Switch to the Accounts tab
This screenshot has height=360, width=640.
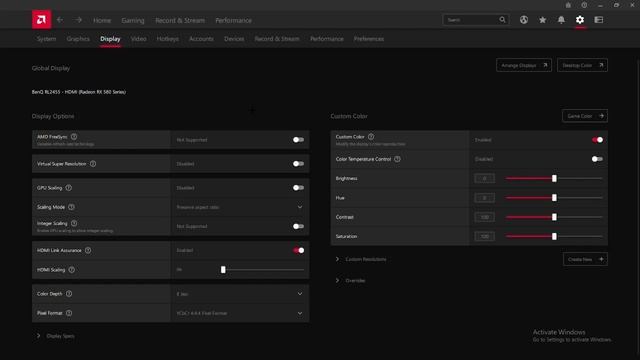(x=201, y=39)
